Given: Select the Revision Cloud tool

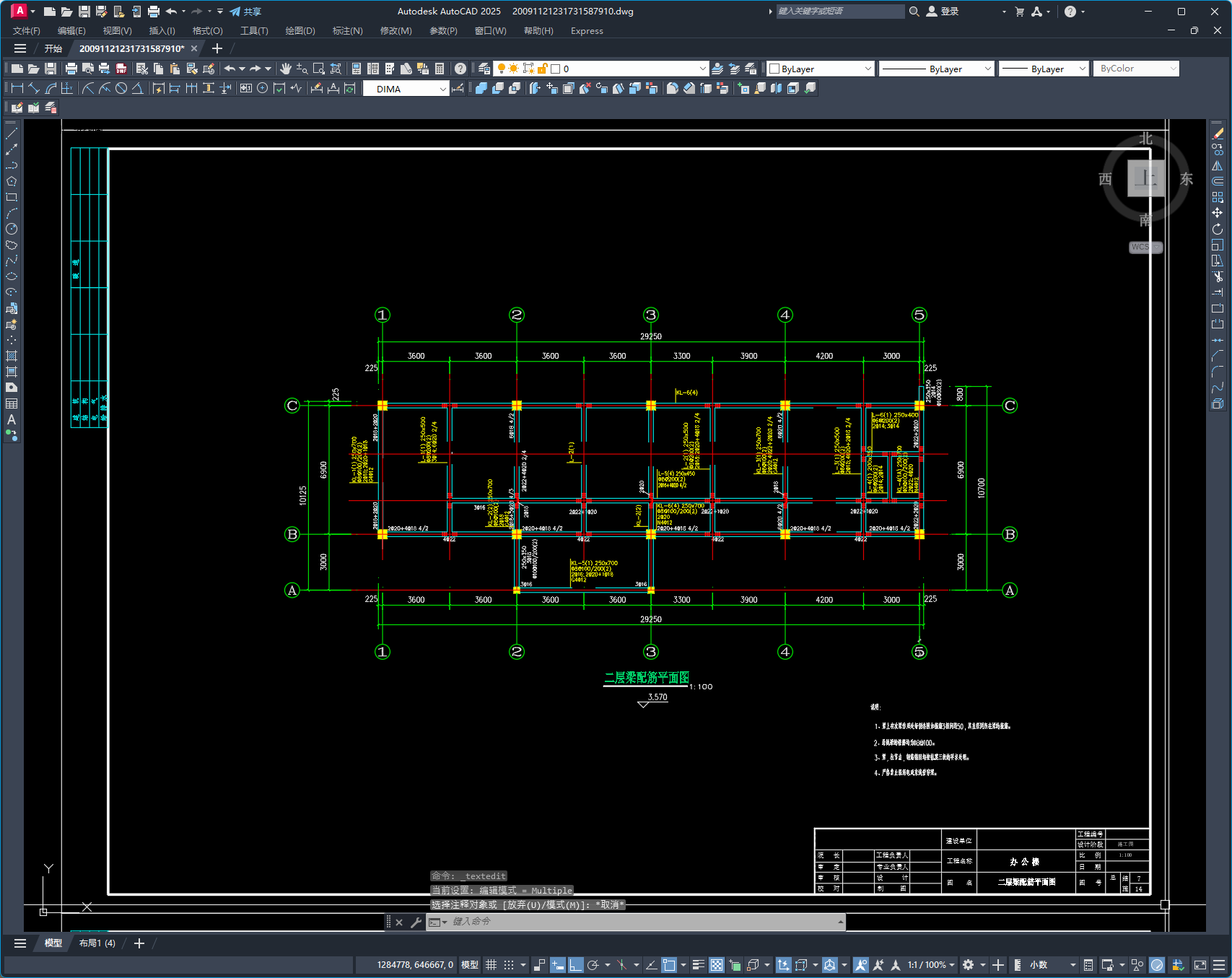Looking at the screenshot, I should pyautogui.click(x=12, y=245).
